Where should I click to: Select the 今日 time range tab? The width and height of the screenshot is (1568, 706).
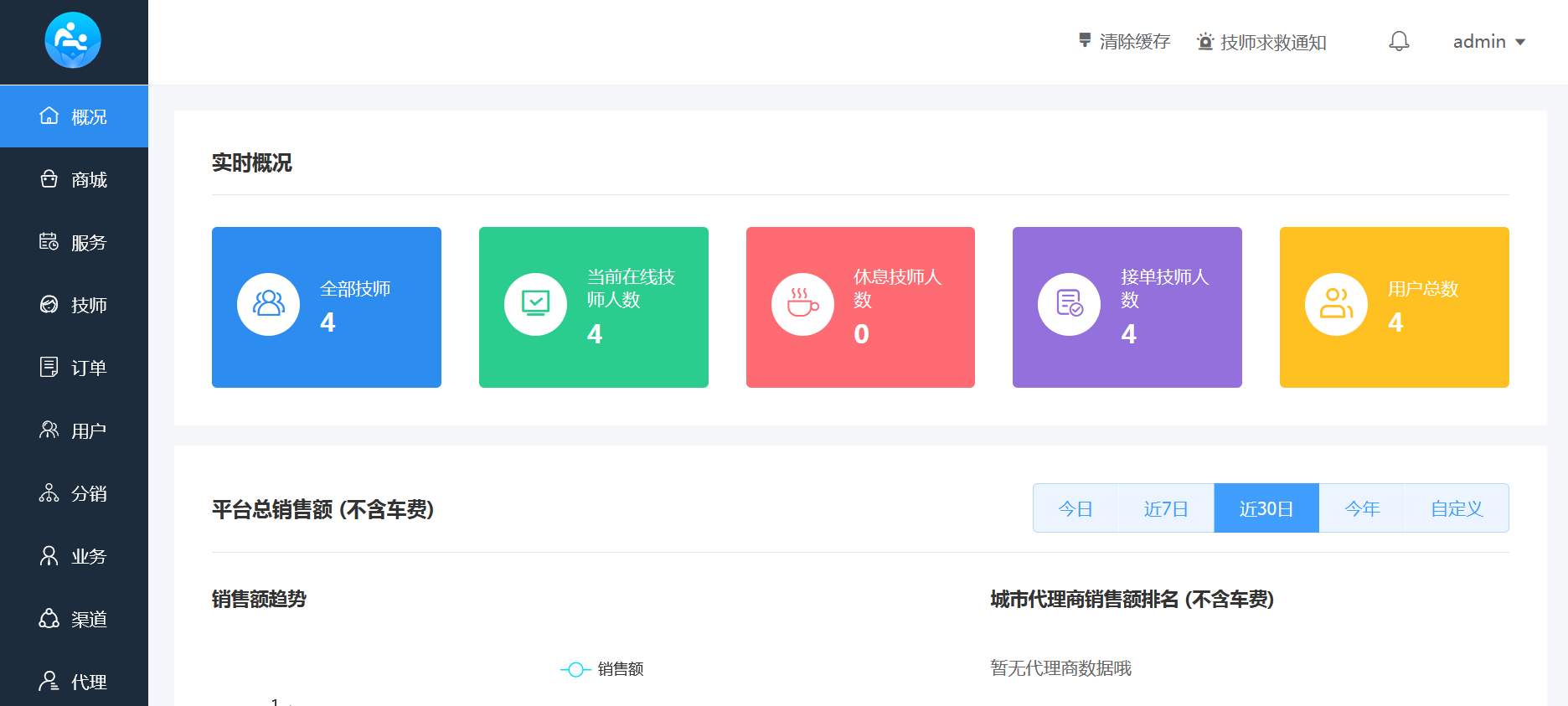pyautogui.click(x=1075, y=508)
